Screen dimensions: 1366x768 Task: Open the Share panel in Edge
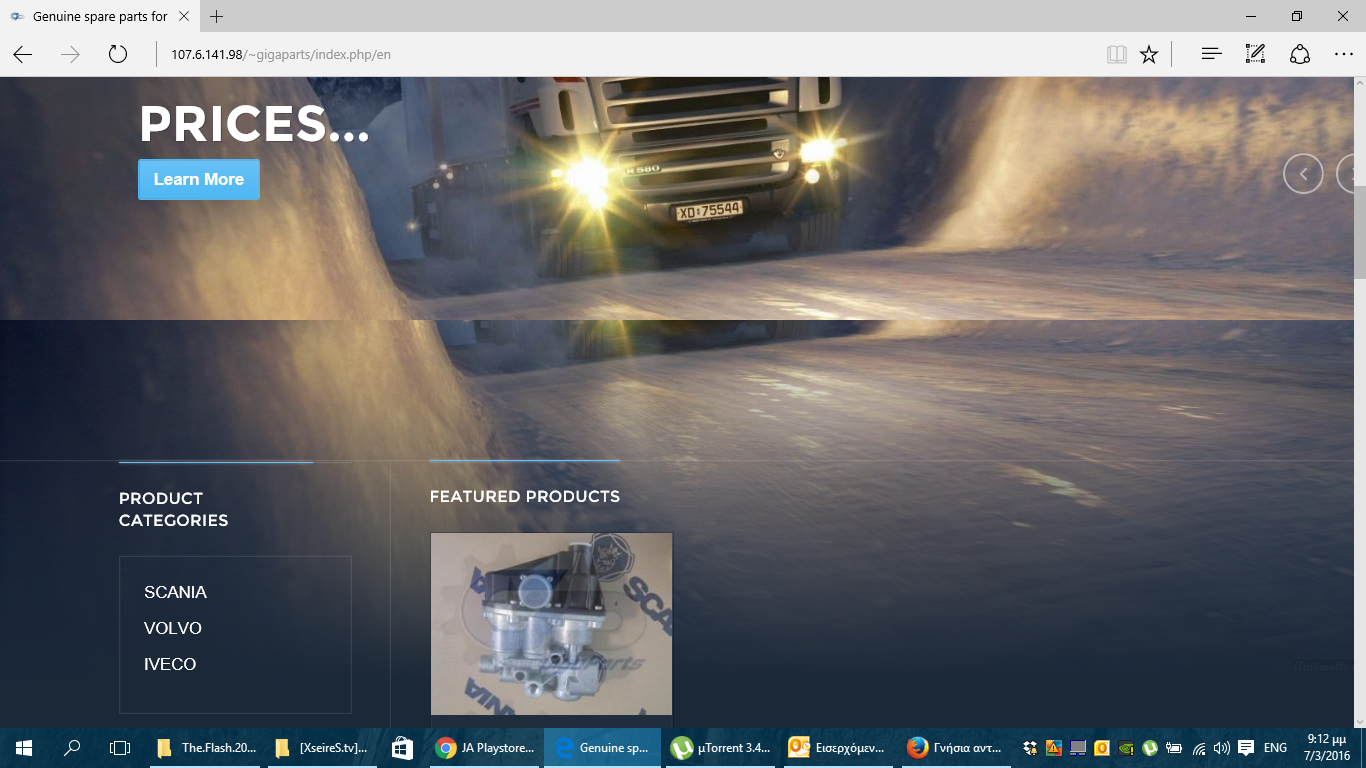pos(1300,54)
